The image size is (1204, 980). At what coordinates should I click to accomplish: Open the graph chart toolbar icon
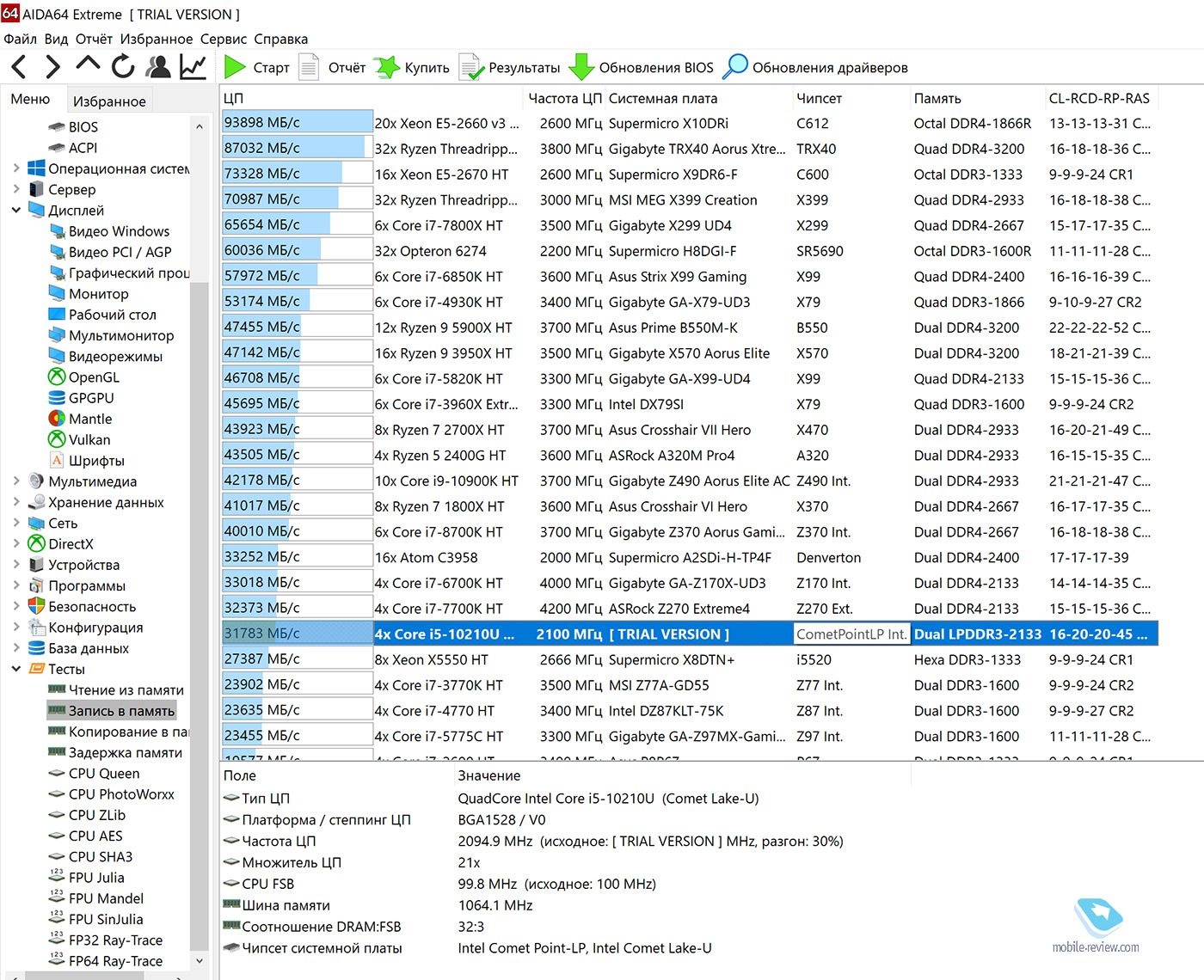[193, 67]
